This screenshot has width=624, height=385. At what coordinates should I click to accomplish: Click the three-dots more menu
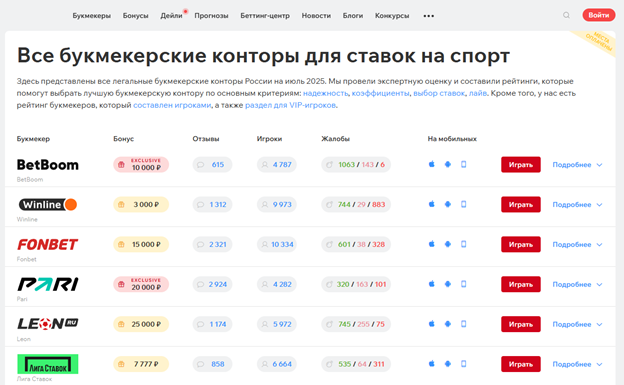[429, 16]
